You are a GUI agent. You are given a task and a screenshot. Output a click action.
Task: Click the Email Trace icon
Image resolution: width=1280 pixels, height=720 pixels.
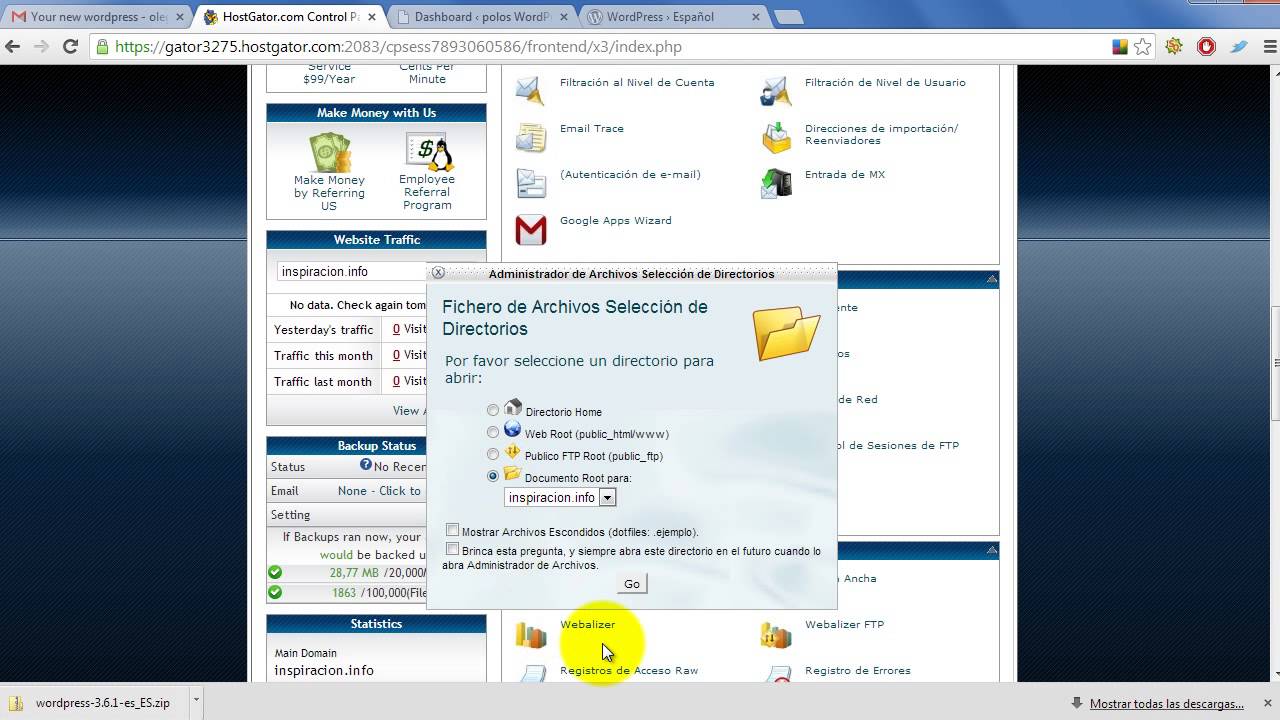[x=530, y=137]
